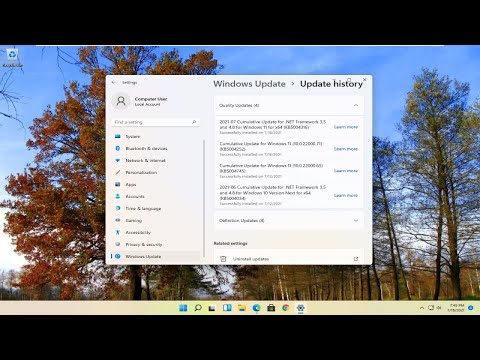Open Bluetooth & devices settings
480x360 pixels.
(156, 148)
